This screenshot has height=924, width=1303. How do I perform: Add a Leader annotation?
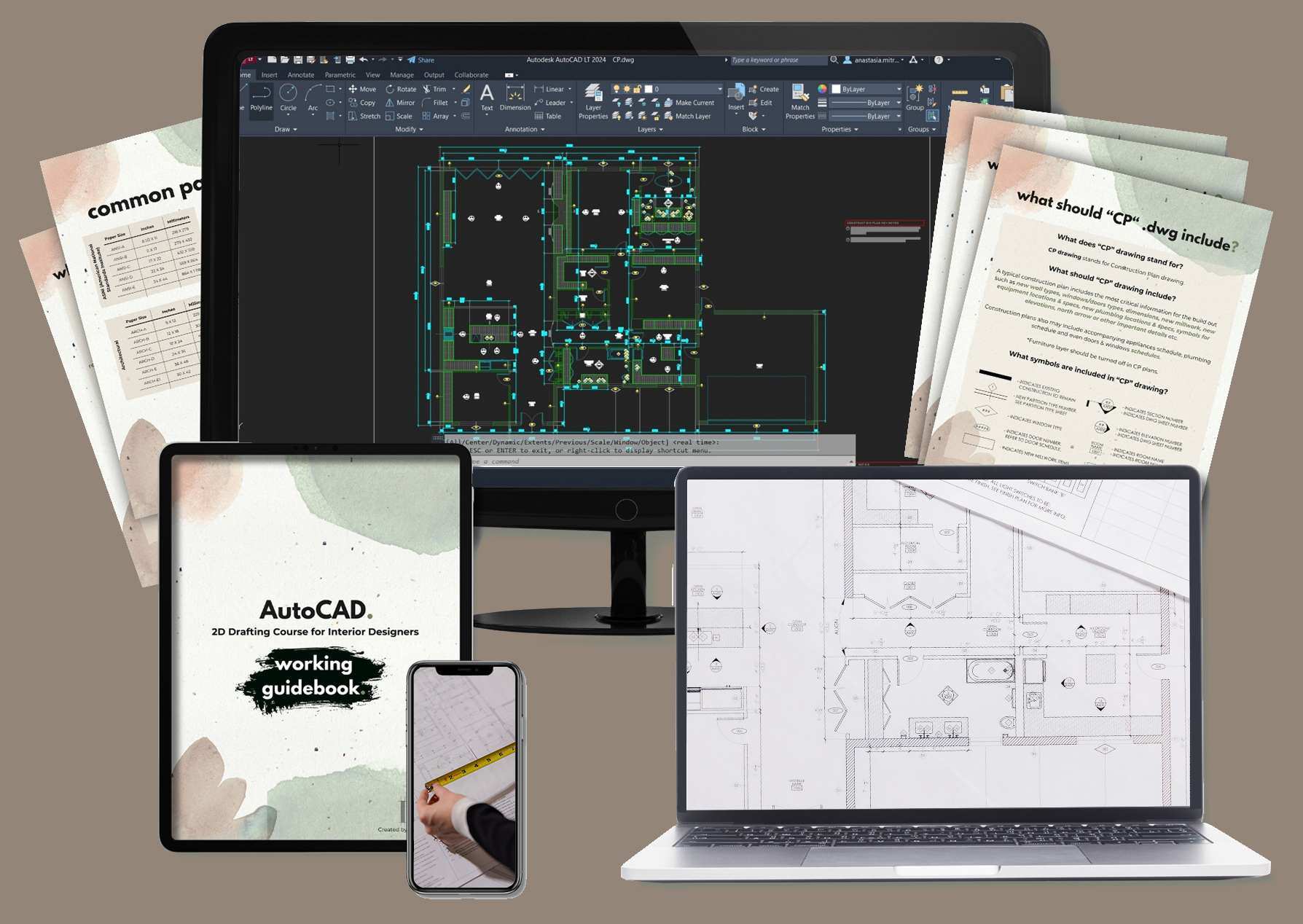(x=550, y=103)
